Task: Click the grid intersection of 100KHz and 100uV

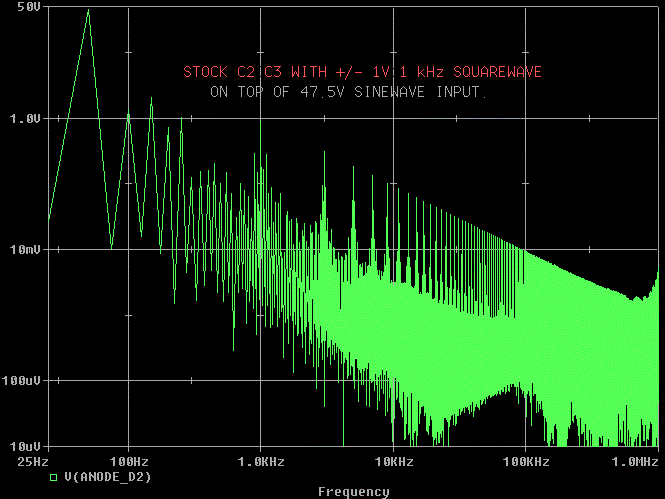Action: click(525, 381)
